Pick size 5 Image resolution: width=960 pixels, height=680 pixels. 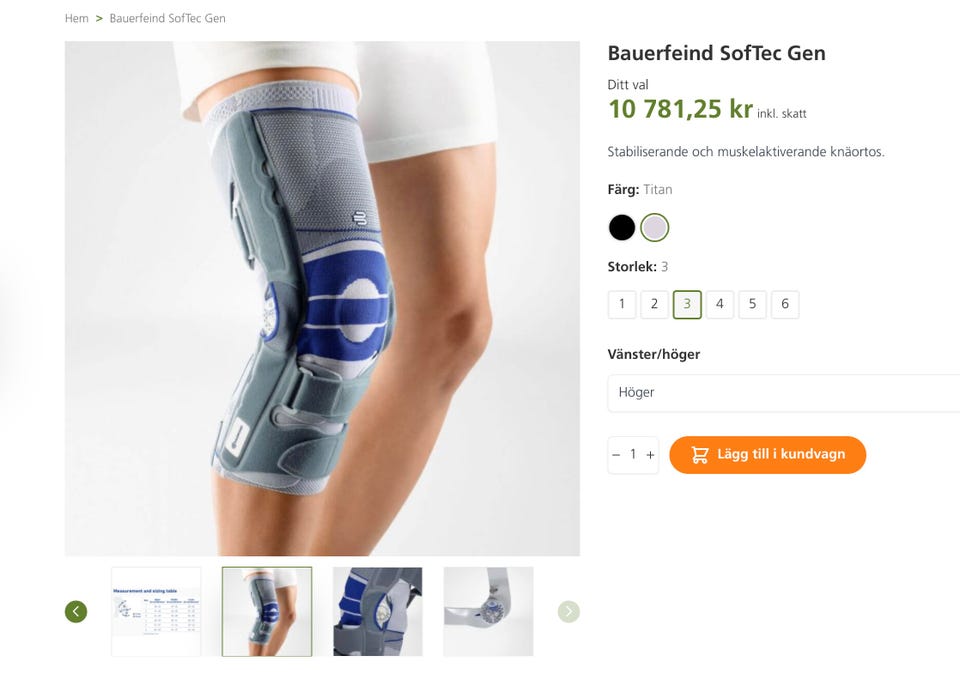(752, 304)
